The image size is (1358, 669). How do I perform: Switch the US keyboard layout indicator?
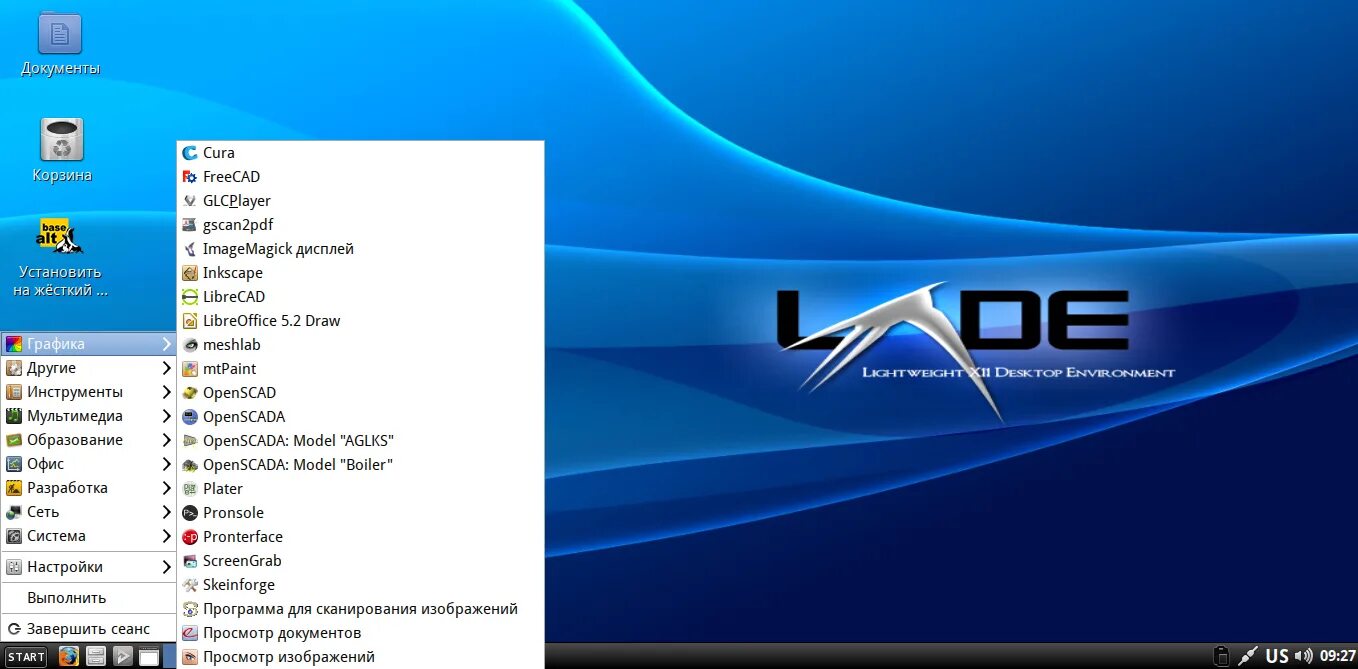[1277, 657]
